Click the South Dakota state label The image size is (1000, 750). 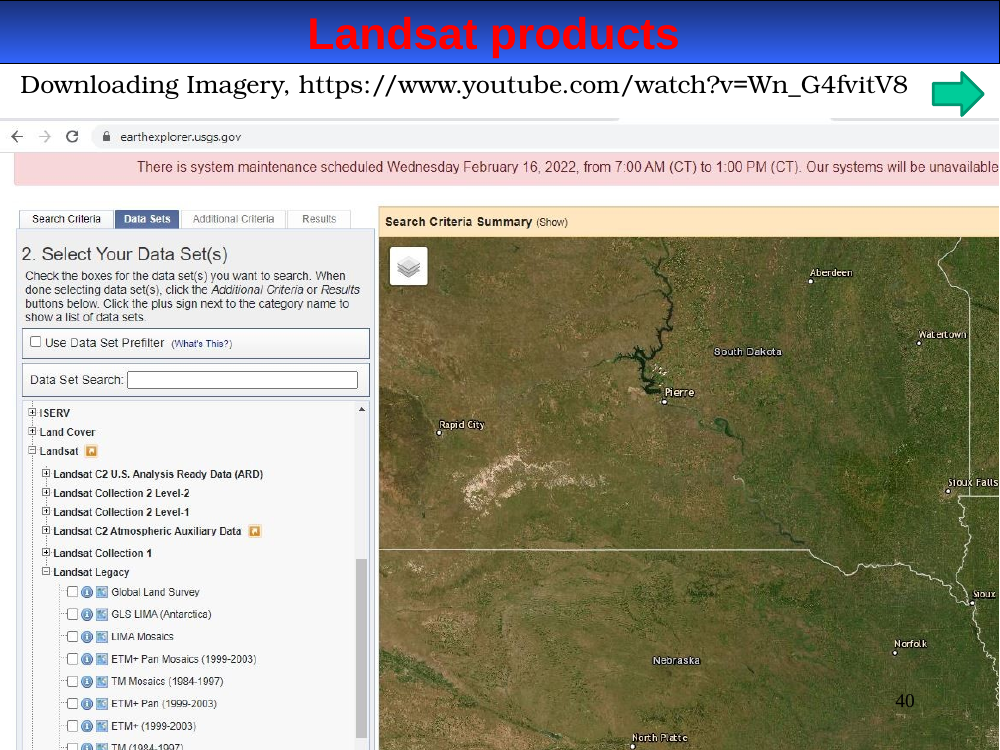(747, 352)
